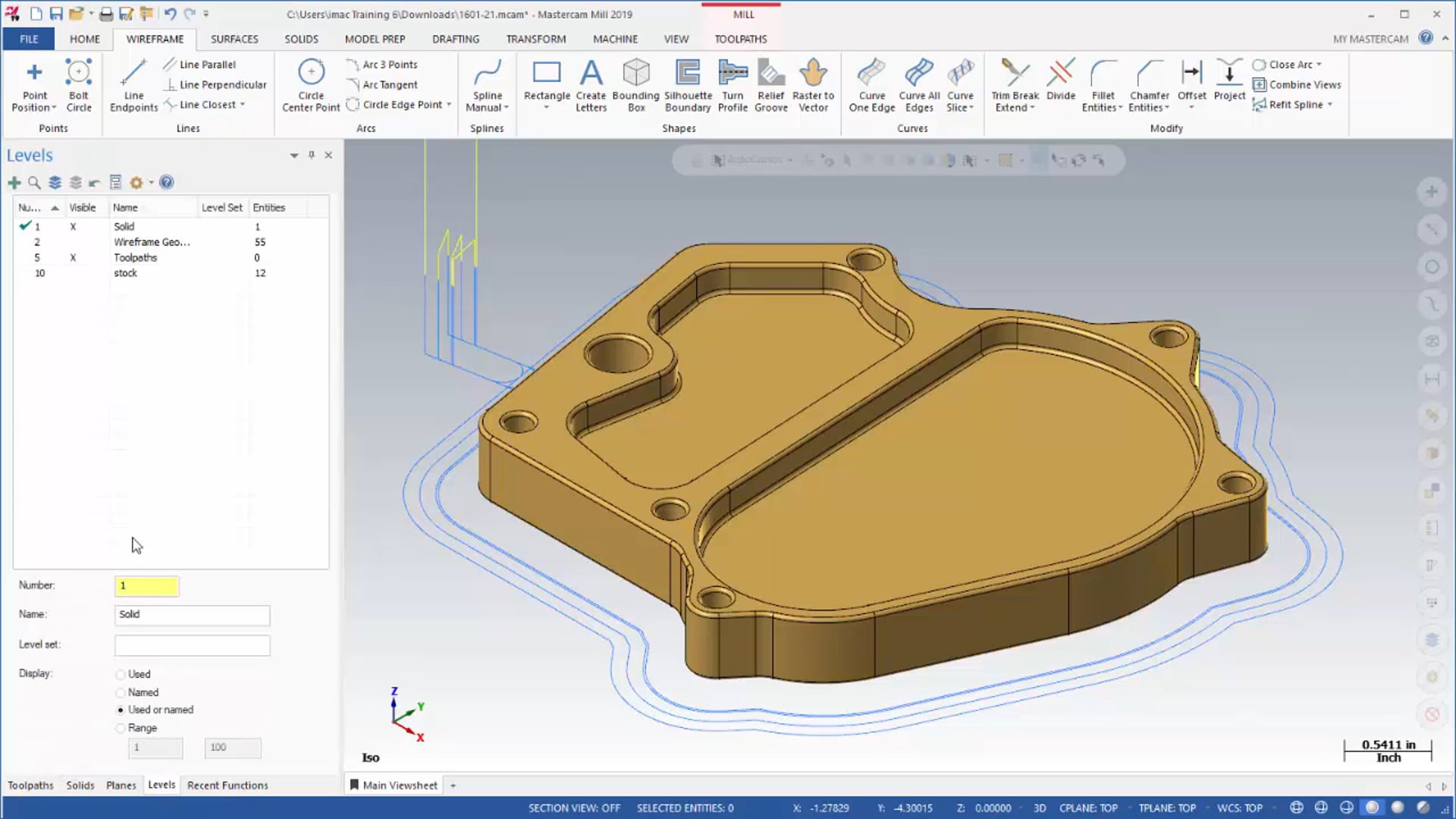Click Arc Tangent command

pyautogui.click(x=382, y=85)
